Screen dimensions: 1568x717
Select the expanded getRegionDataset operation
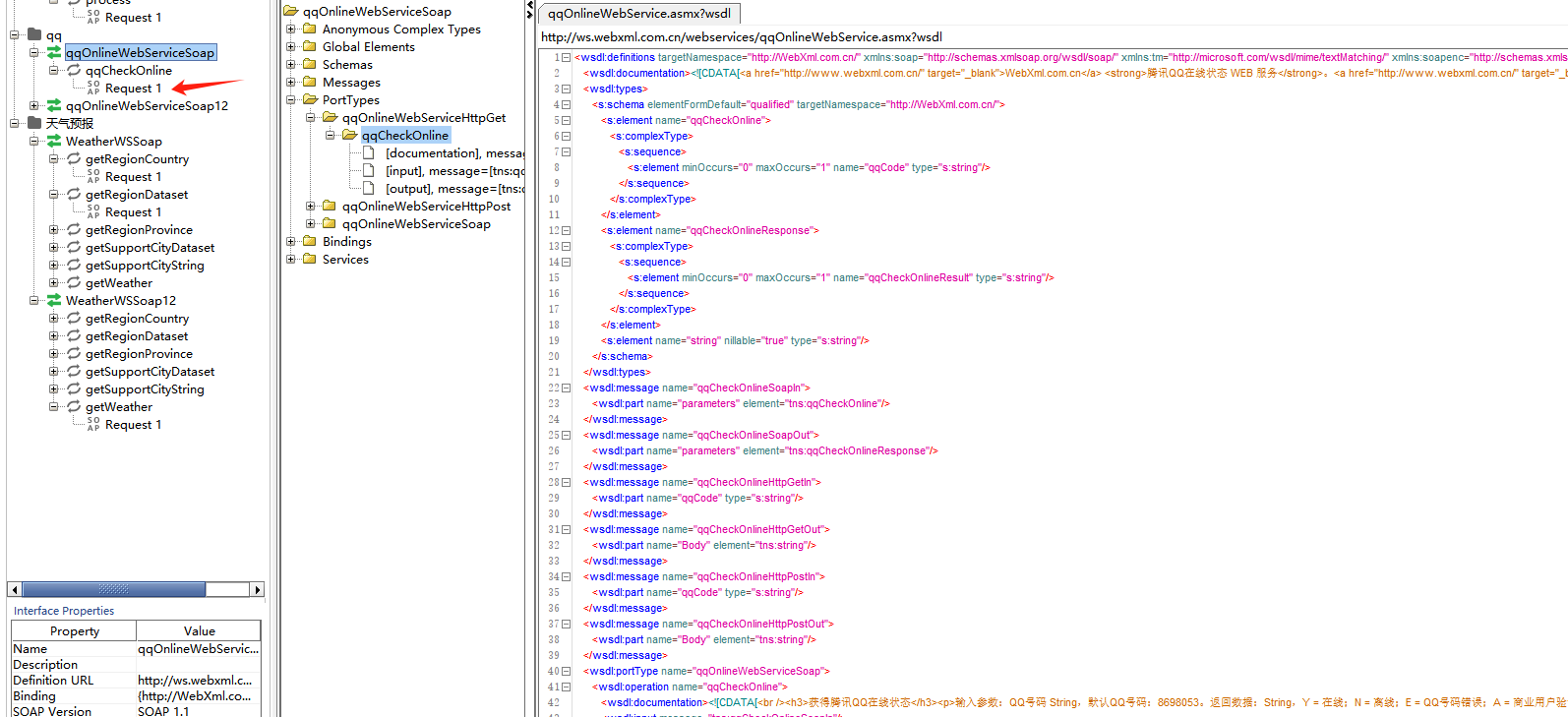(x=137, y=194)
